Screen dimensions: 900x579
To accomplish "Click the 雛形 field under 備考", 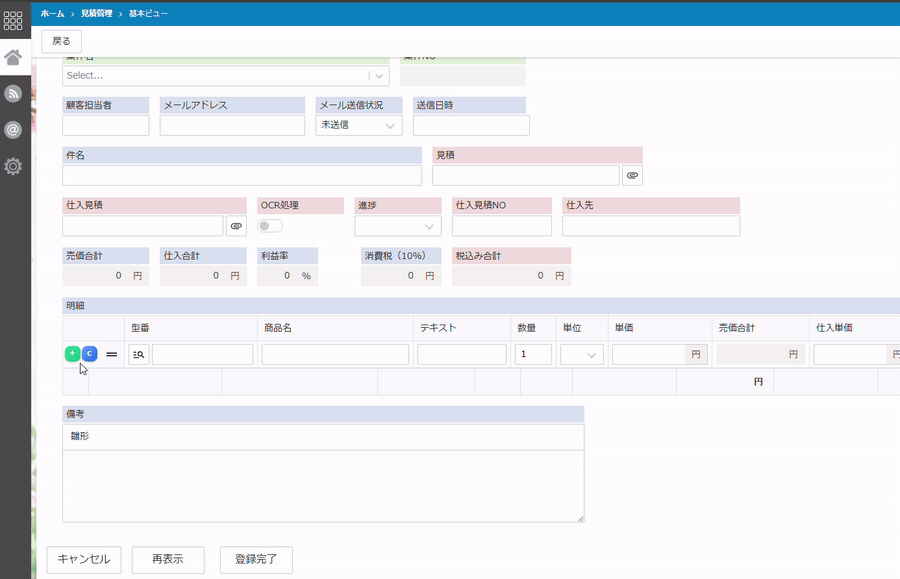I will (x=323, y=437).
